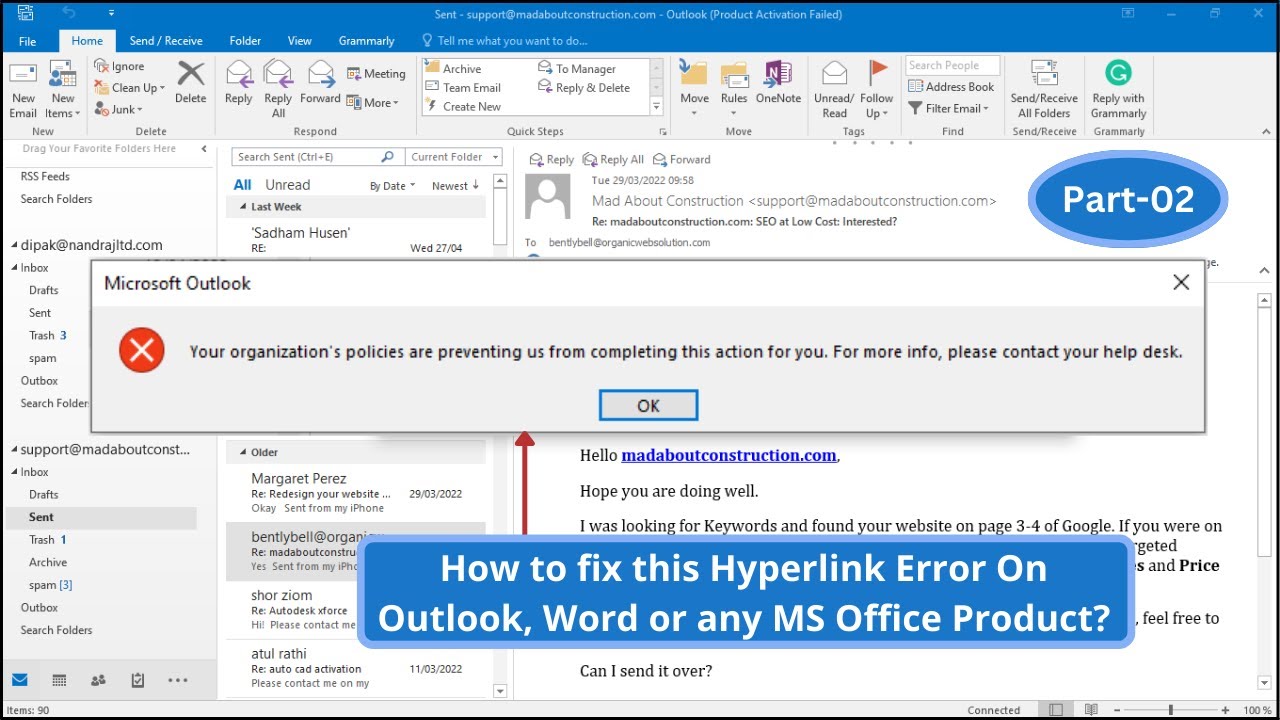Viewport: 1280px width, 720px height.
Task: Click Forward in the reading pane
Action: click(x=681, y=159)
